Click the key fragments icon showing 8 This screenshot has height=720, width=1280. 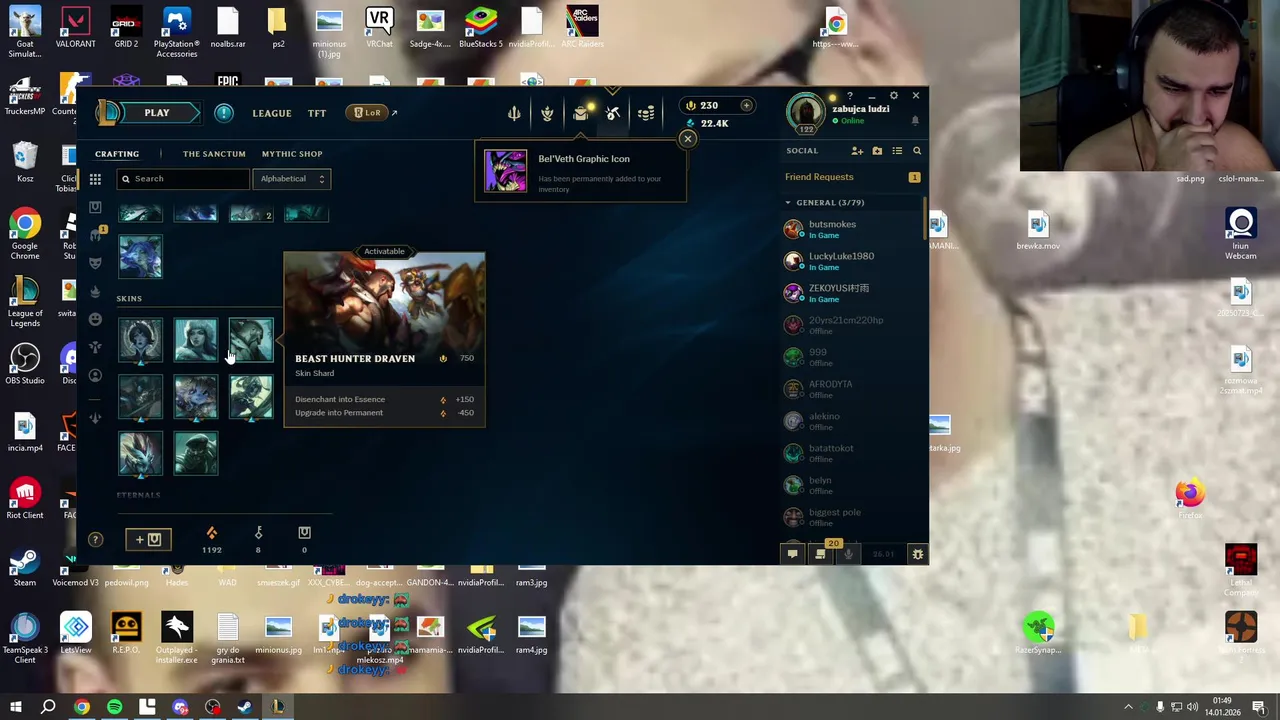click(258, 533)
